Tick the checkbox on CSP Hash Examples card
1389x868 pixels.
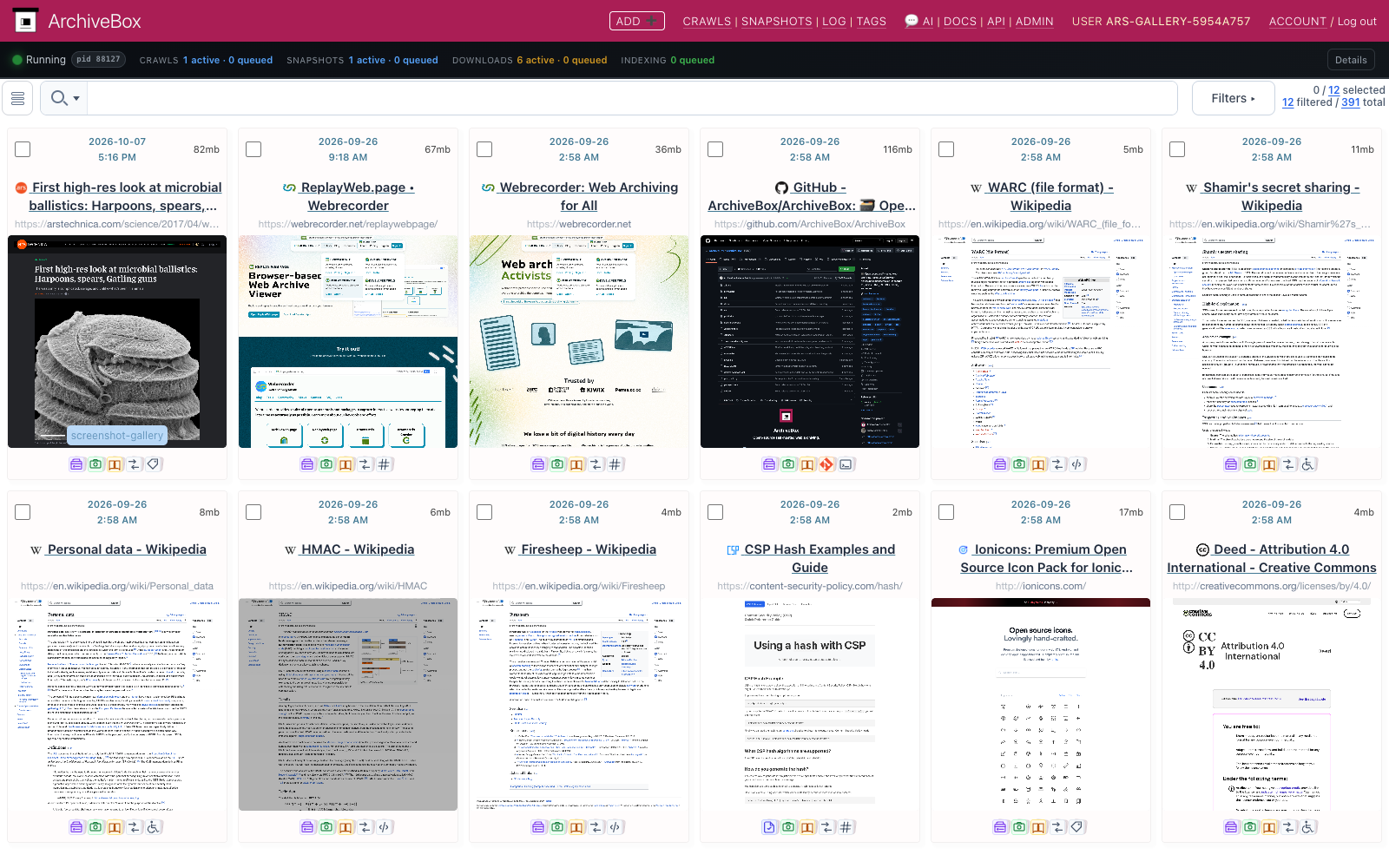(x=715, y=512)
